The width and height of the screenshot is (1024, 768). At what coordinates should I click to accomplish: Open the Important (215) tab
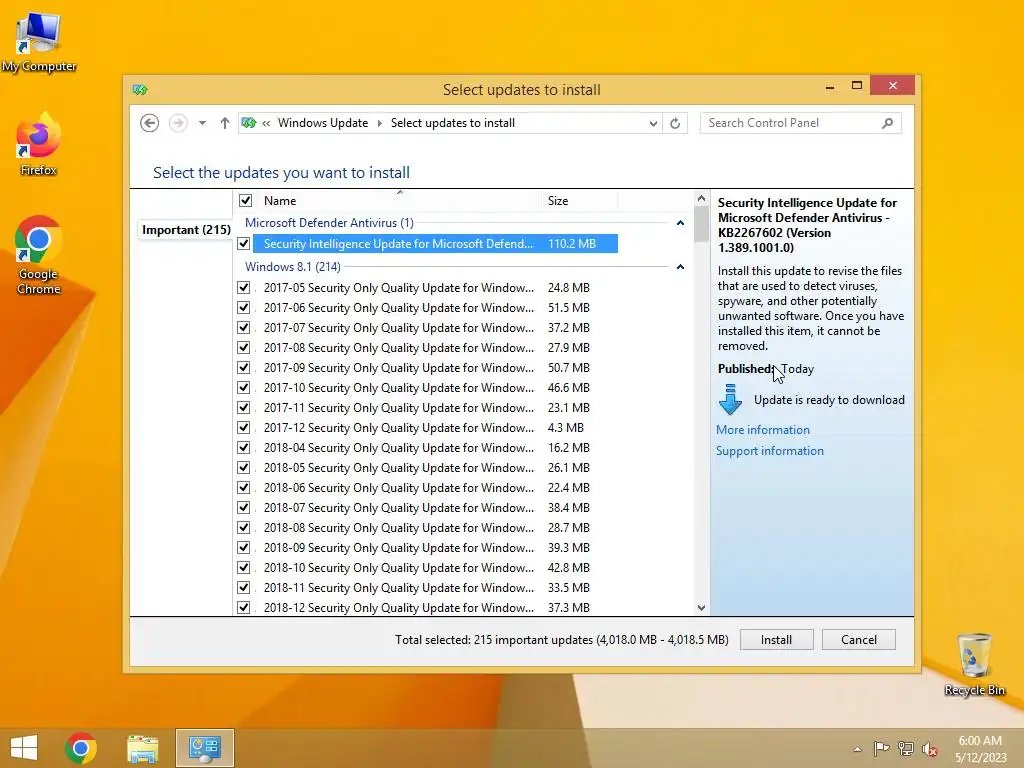[186, 230]
